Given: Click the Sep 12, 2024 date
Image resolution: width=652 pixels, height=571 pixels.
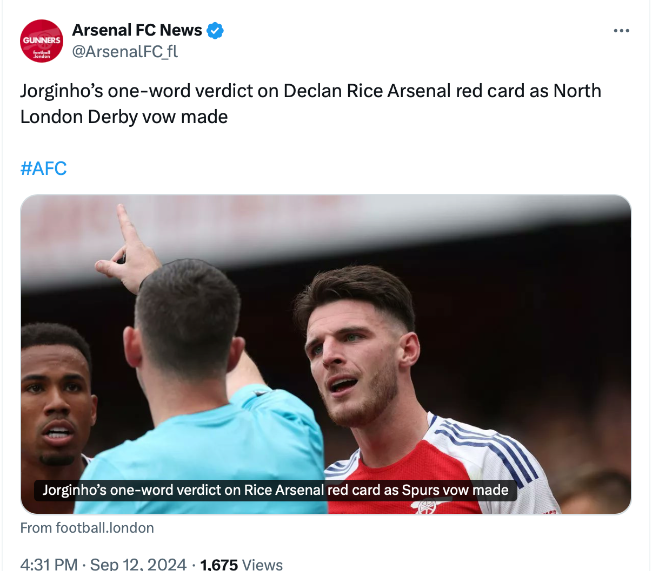Looking at the screenshot, I should pos(138,564).
